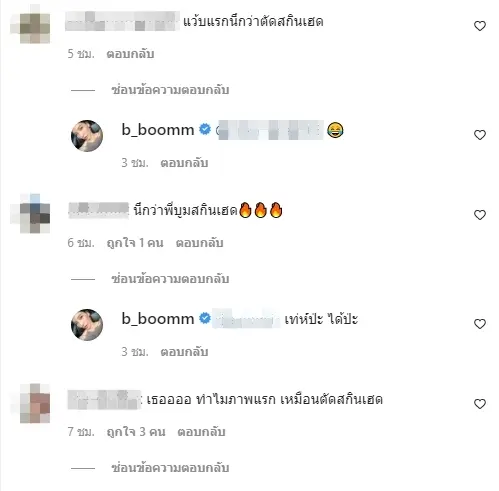Image resolution: width=499 pixels, height=491 pixels.
Task: View the ถูกใจ 1 คน likes list
Action: coord(135,243)
